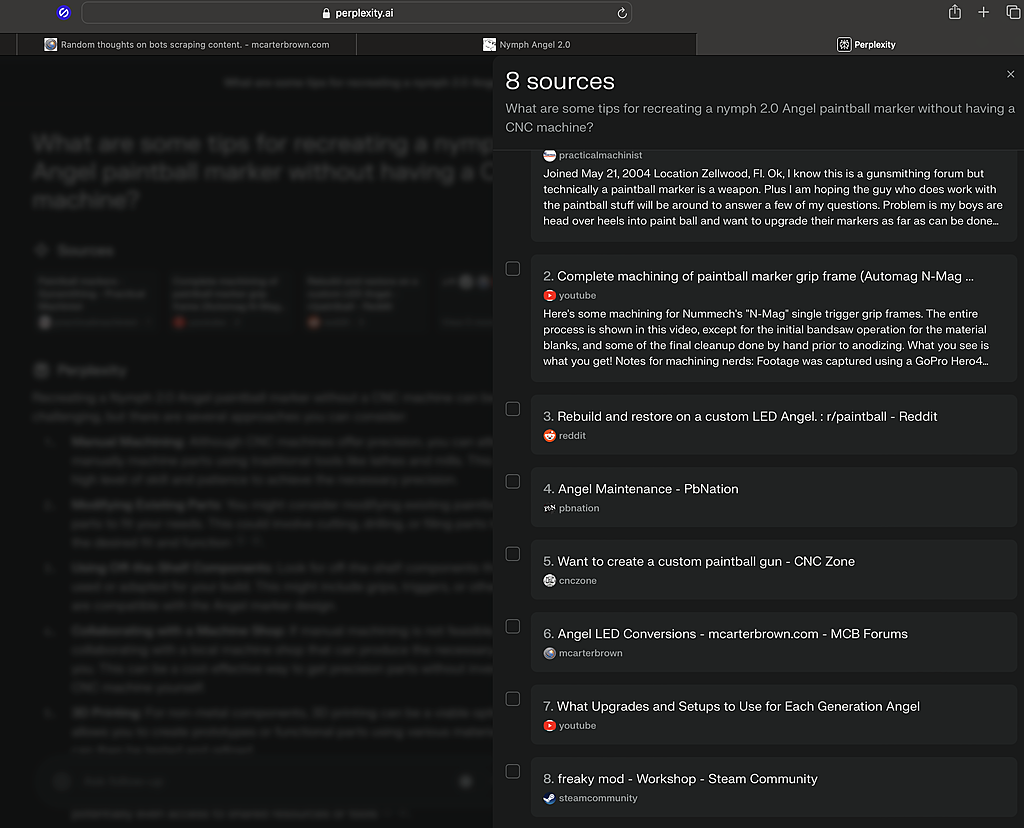The width and height of the screenshot is (1024, 828).
Task: Add a new tab with plus icon
Action: [x=983, y=12]
